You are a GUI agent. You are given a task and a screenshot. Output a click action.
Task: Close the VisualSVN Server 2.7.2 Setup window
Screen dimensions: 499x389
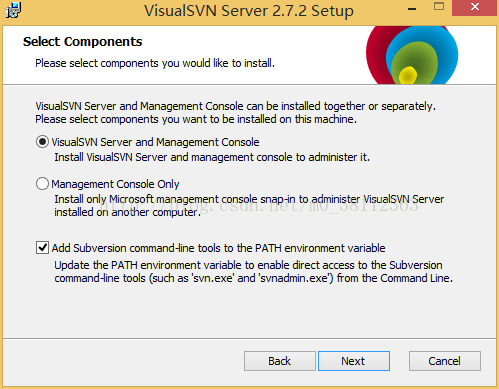pos(475,7)
